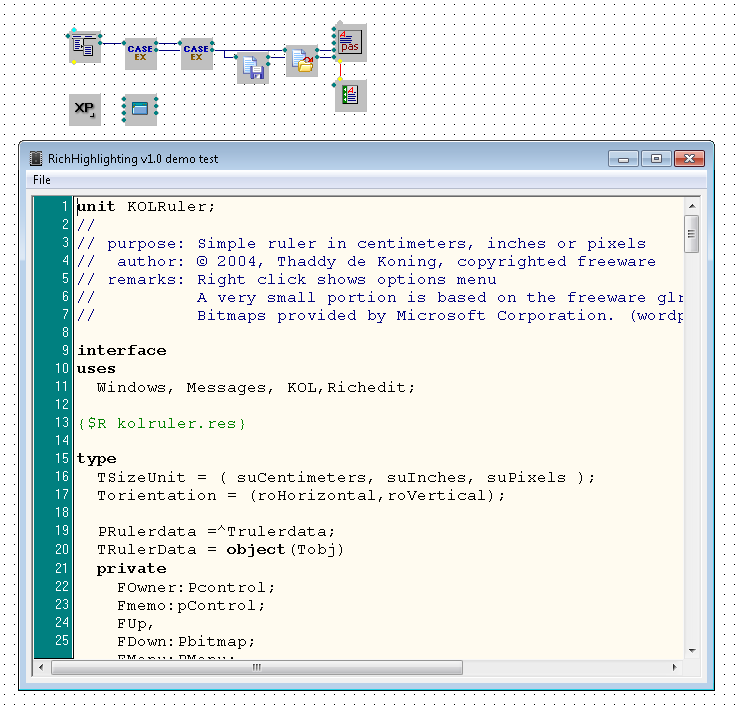
Task: Select the save file floppy disk node
Action: tap(254, 67)
